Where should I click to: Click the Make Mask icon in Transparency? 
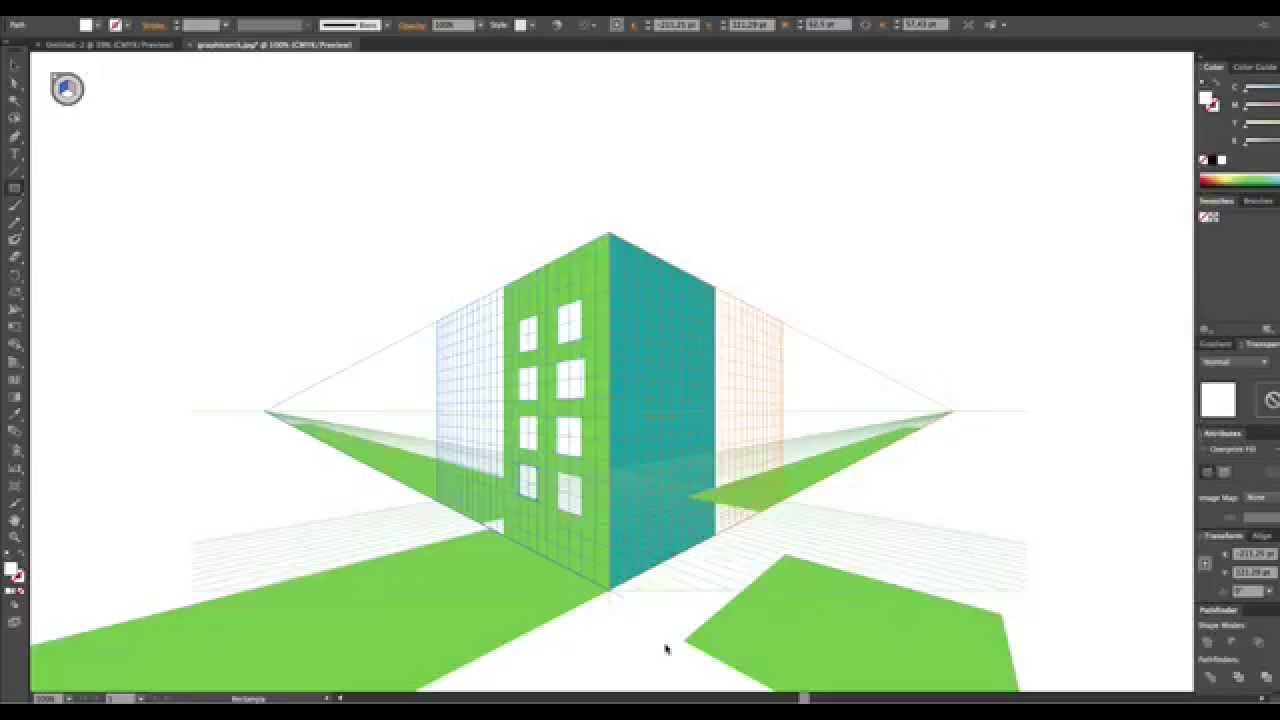pyautogui.click(x=1271, y=400)
